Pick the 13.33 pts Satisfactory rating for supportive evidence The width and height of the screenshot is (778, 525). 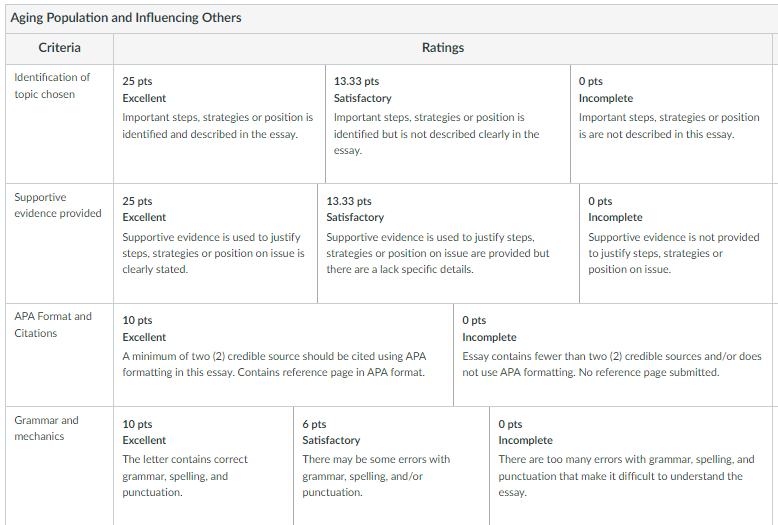449,244
